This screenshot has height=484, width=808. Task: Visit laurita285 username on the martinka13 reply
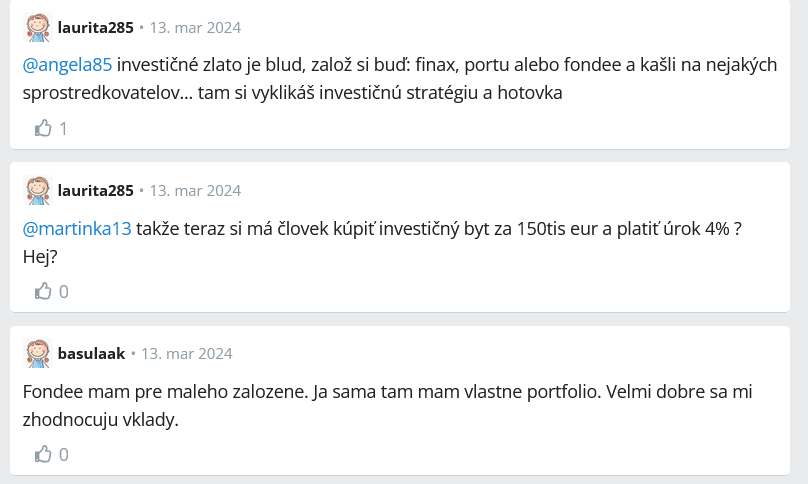click(x=96, y=190)
